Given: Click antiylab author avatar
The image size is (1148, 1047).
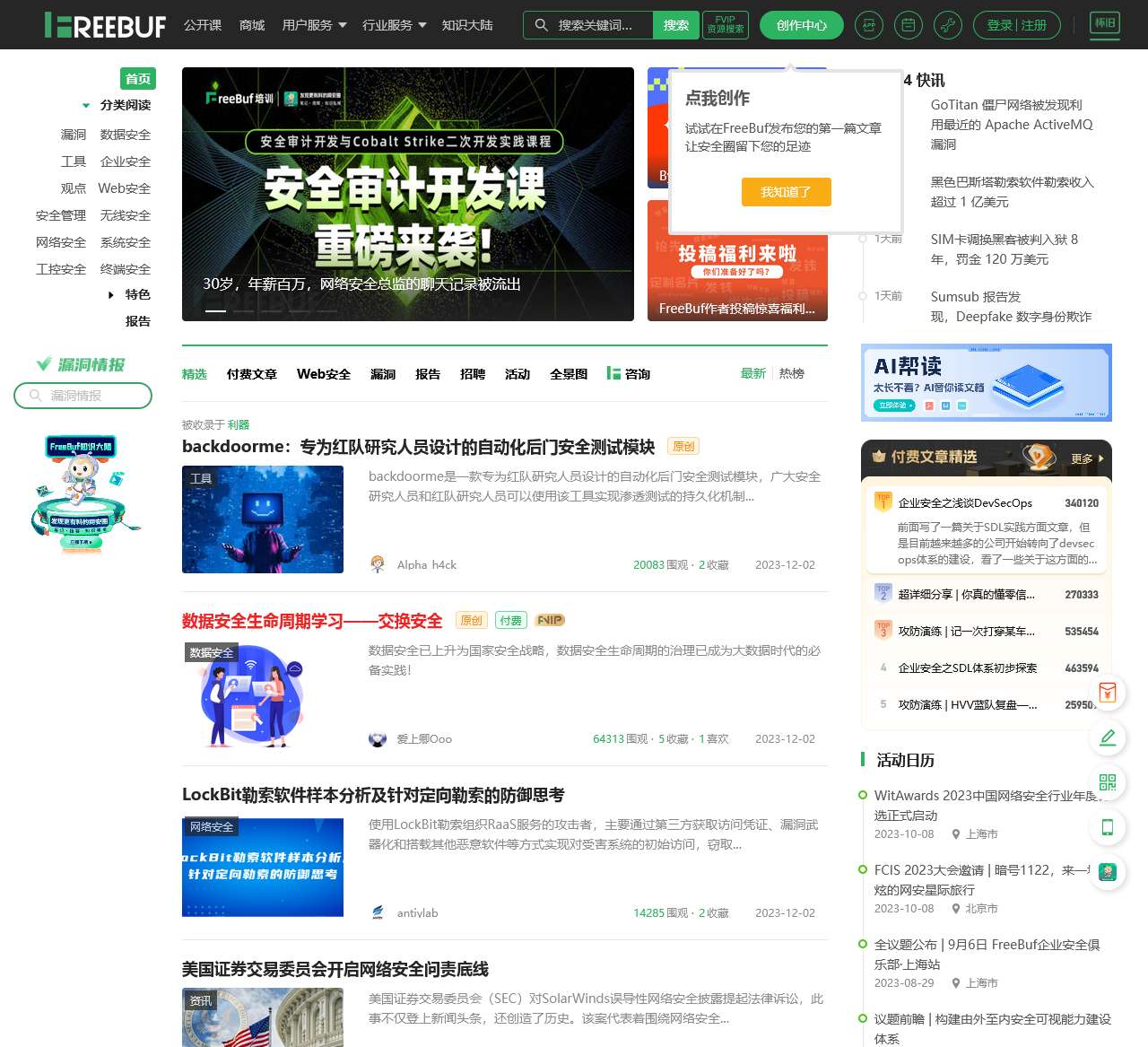Looking at the screenshot, I should pos(378,913).
